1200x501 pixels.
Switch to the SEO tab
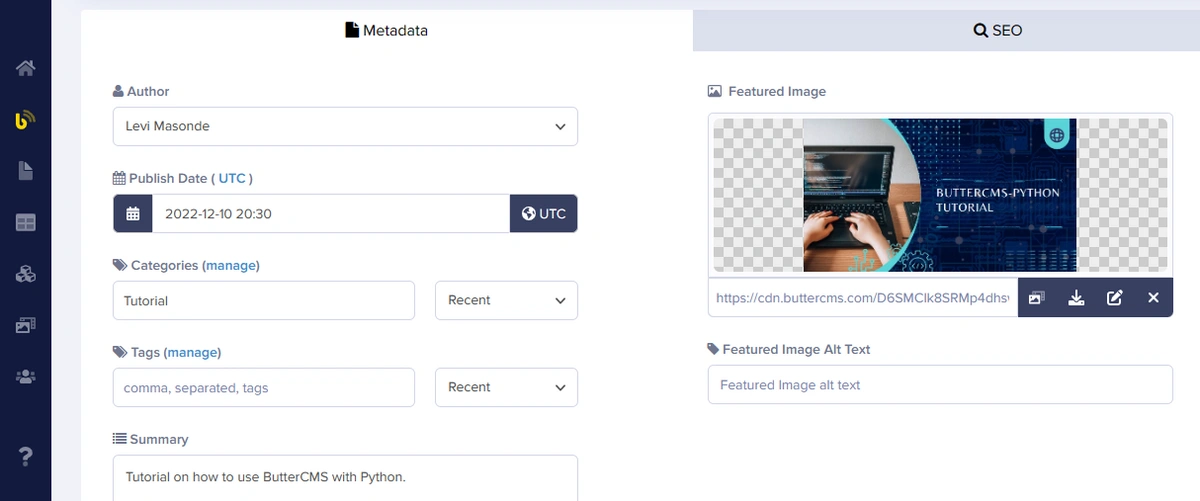(998, 30)
